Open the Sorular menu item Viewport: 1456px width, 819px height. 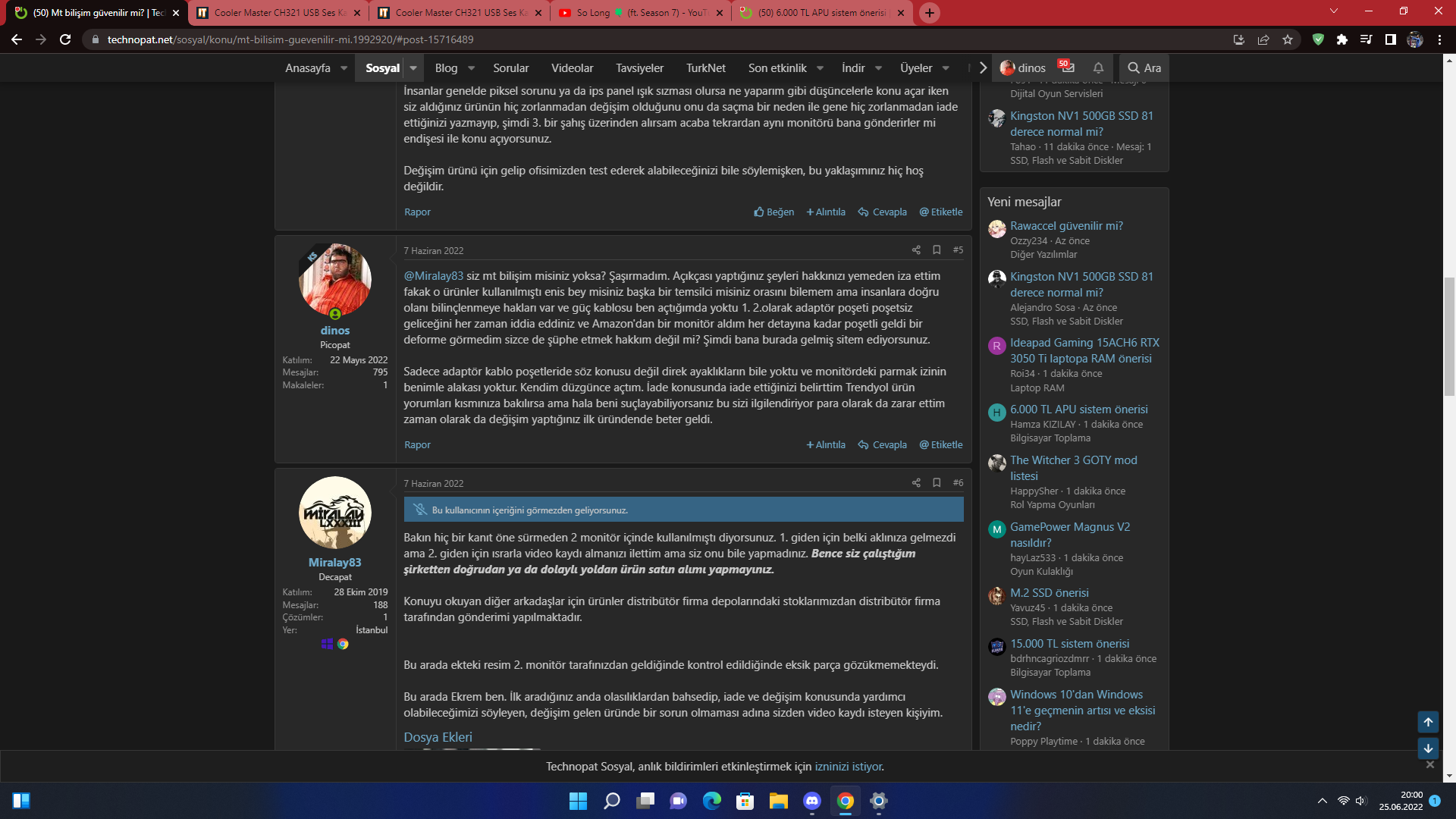510,67
